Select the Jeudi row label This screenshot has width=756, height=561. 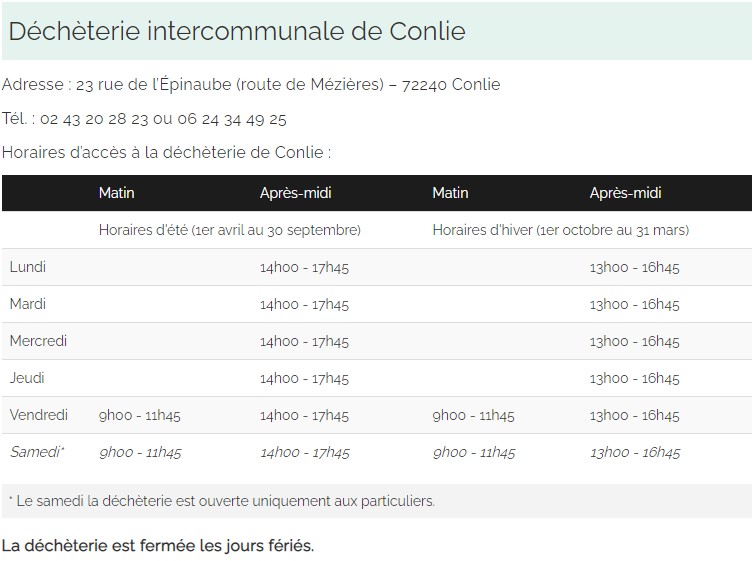tap(27, 378)
